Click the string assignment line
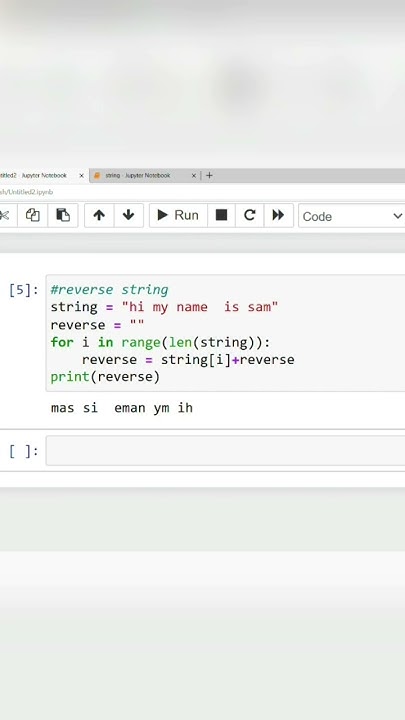This screenshot has height=720, width=405. (164, 307)
